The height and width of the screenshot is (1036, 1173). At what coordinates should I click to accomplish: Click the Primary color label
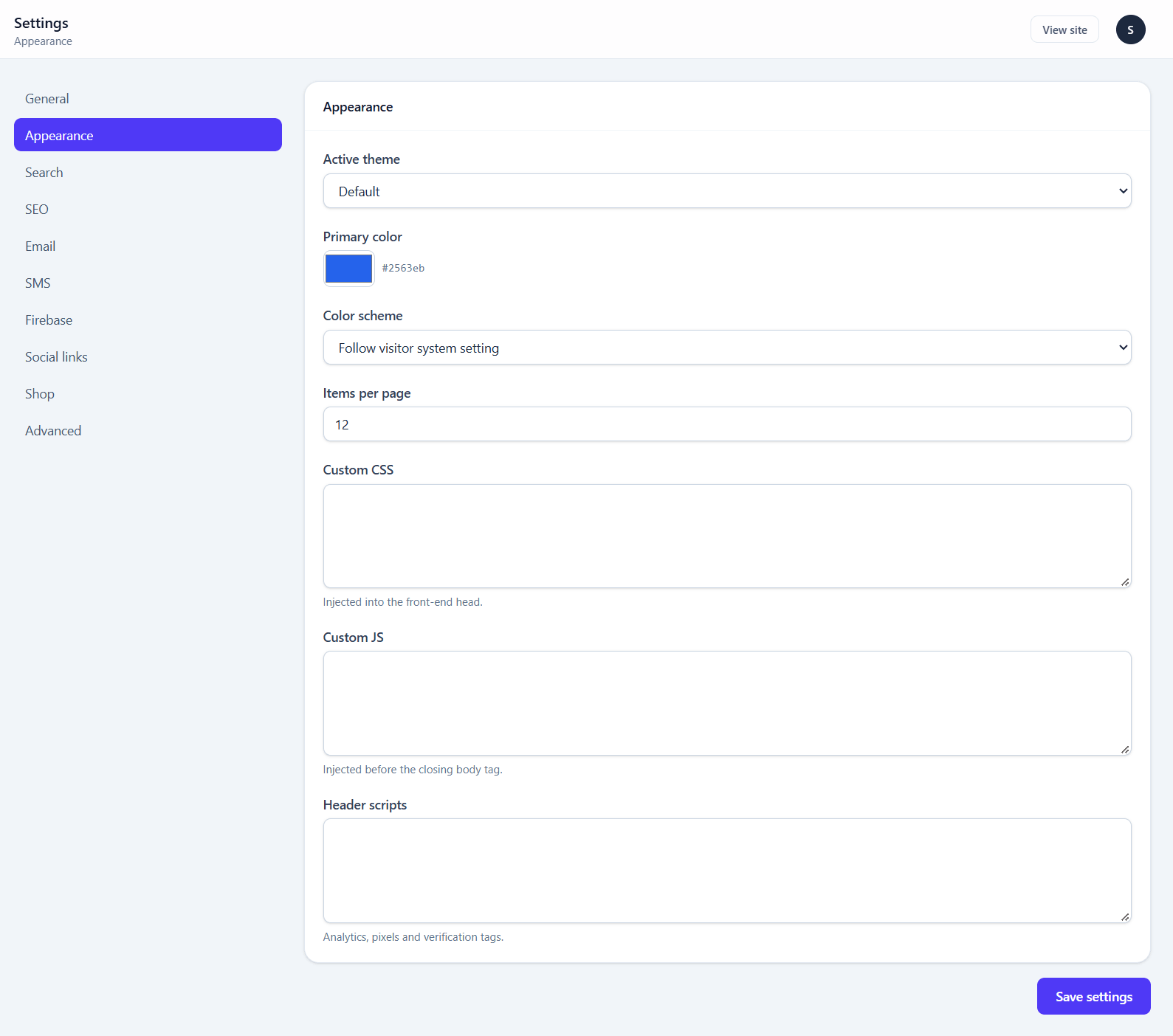(x=362, y=237)
